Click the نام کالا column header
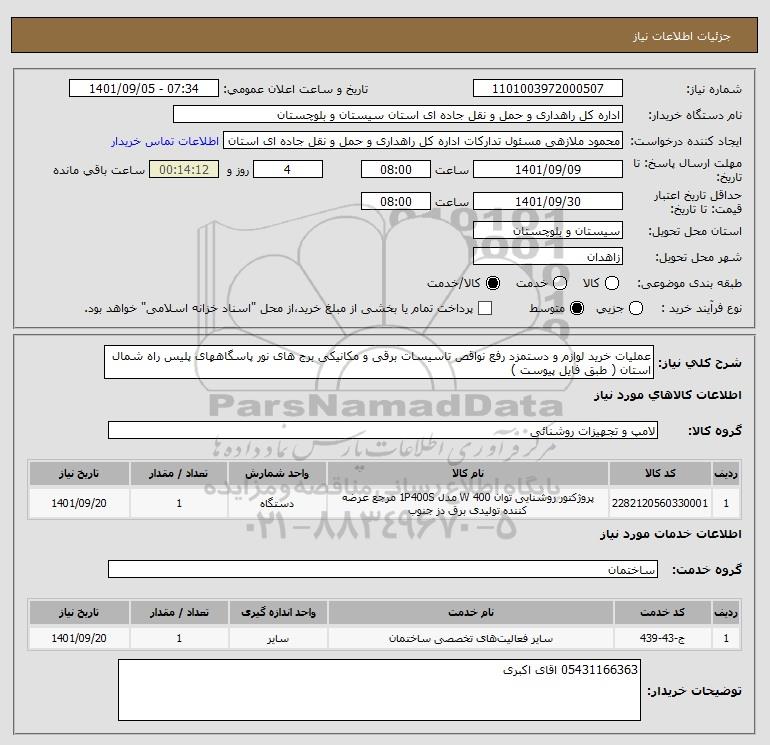The image size is (770, 745). (468, 473)
